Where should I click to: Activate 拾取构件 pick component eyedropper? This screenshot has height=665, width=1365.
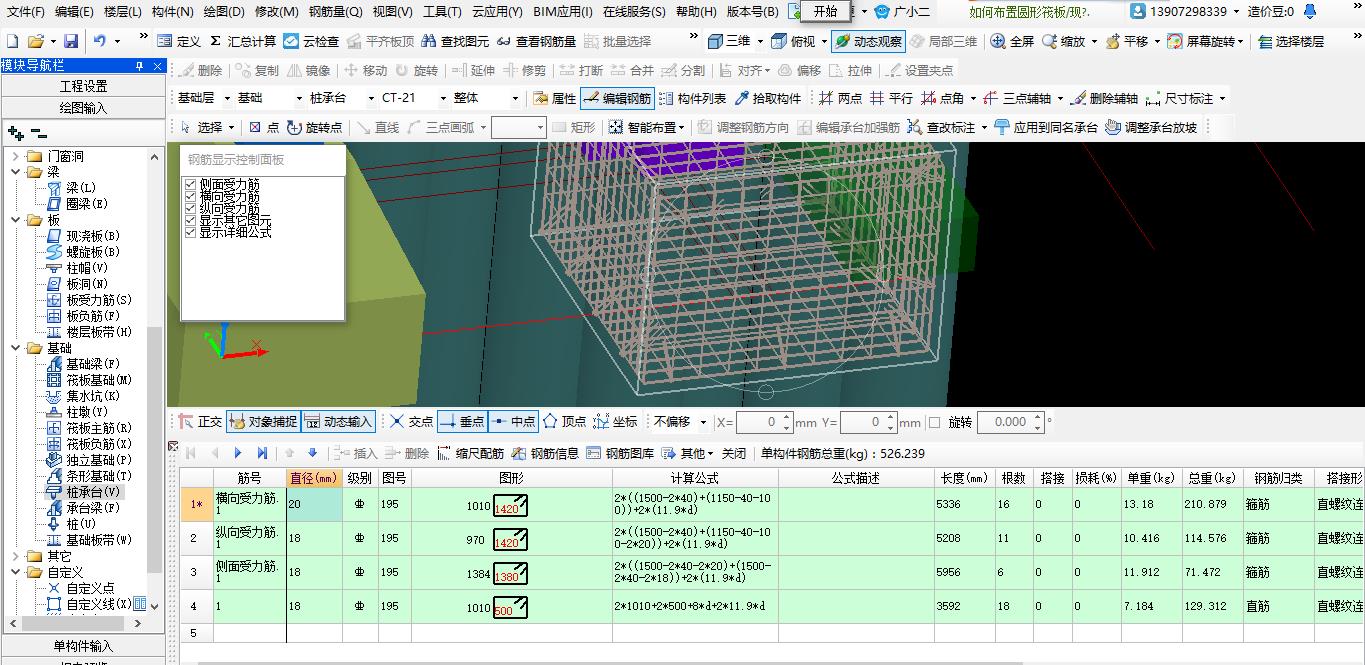pos(767,98)
